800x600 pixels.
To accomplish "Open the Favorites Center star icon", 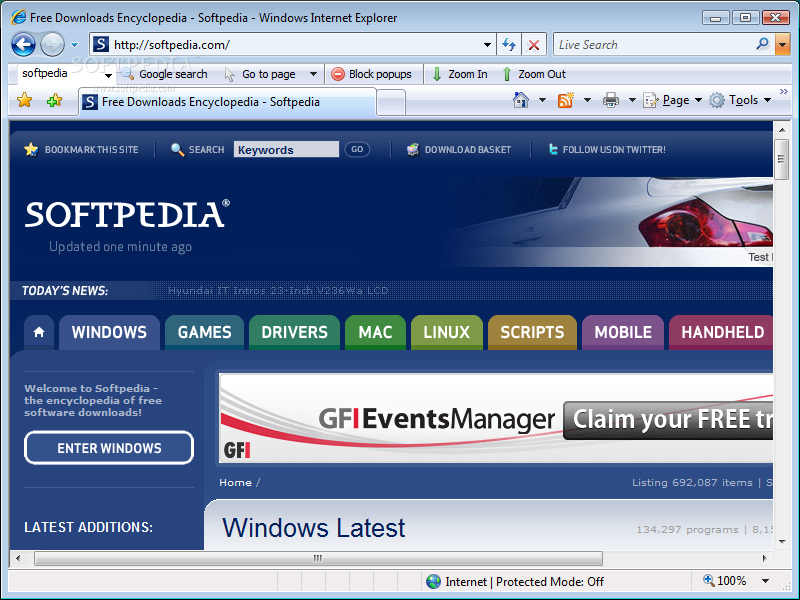I will 25,100.
